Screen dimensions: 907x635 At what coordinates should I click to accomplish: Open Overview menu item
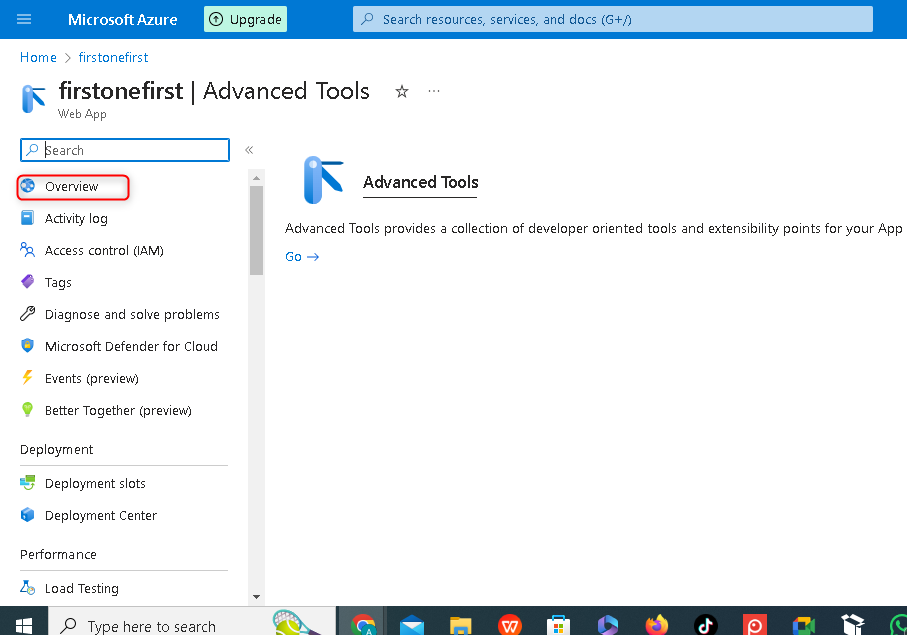[x=73, y=187]
